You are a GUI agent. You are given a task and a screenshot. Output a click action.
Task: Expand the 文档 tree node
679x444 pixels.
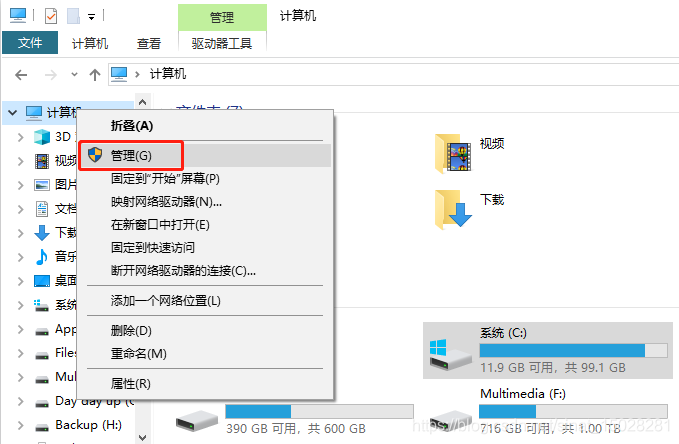20,209
